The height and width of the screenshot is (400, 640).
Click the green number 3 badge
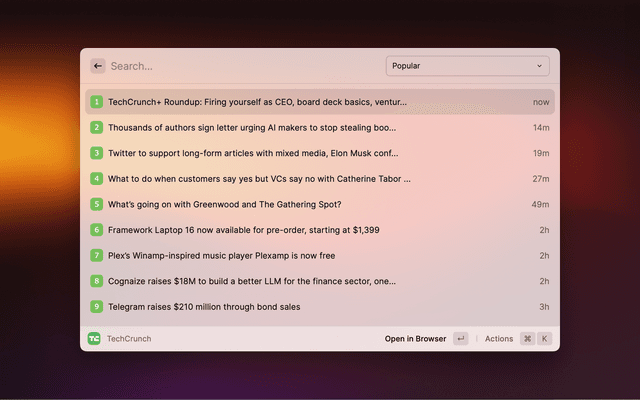point(97,153)
